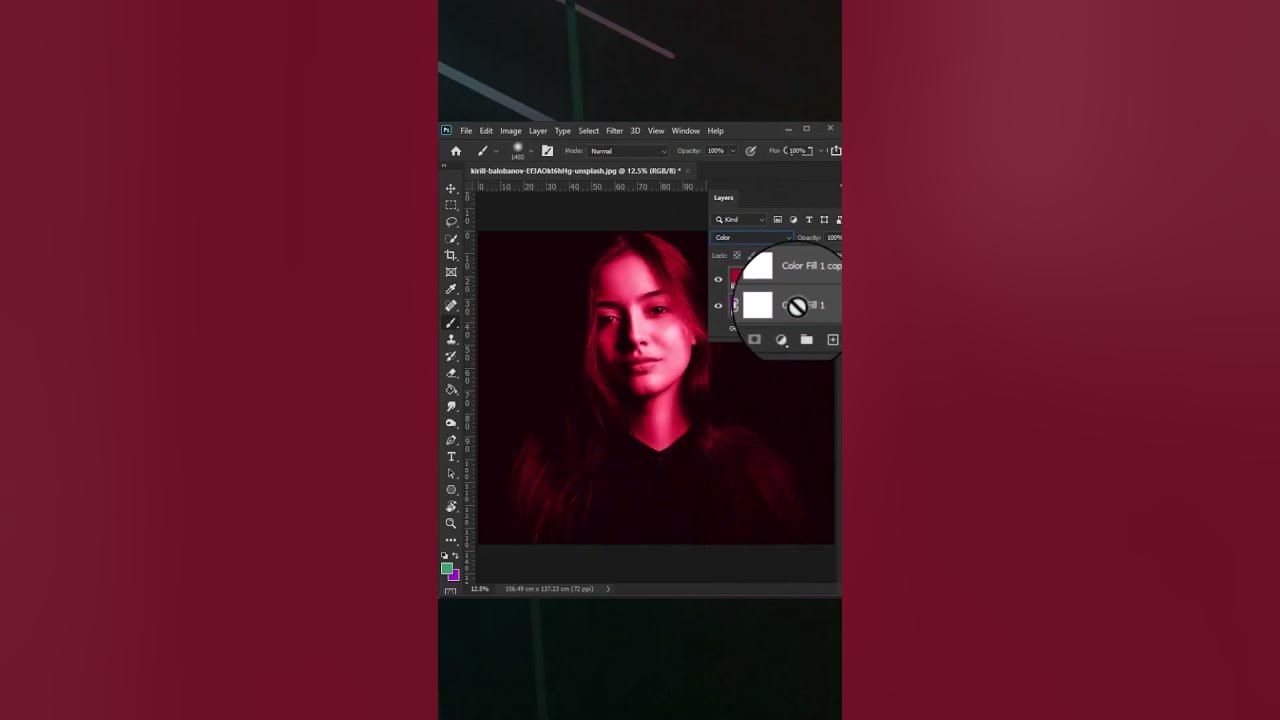This screenshot has height=720, width=1280.
Task: Toggle type layer filter in Layers panel
Action: [x=809, y=220]
